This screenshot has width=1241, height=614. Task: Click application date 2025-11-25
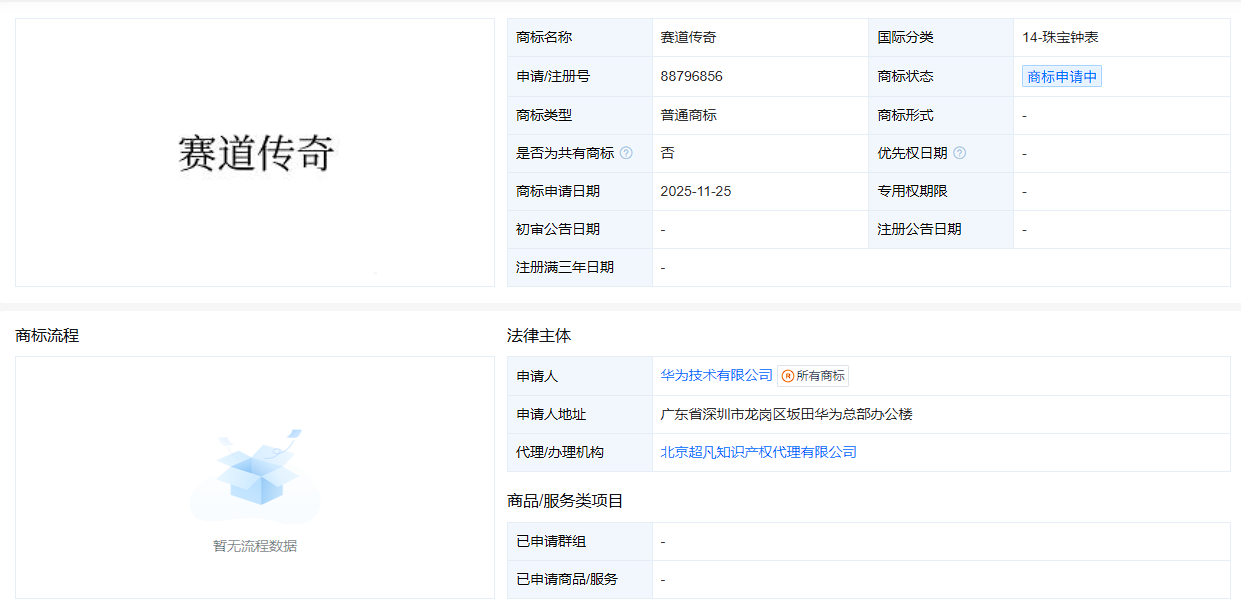(x=695, y=191)
